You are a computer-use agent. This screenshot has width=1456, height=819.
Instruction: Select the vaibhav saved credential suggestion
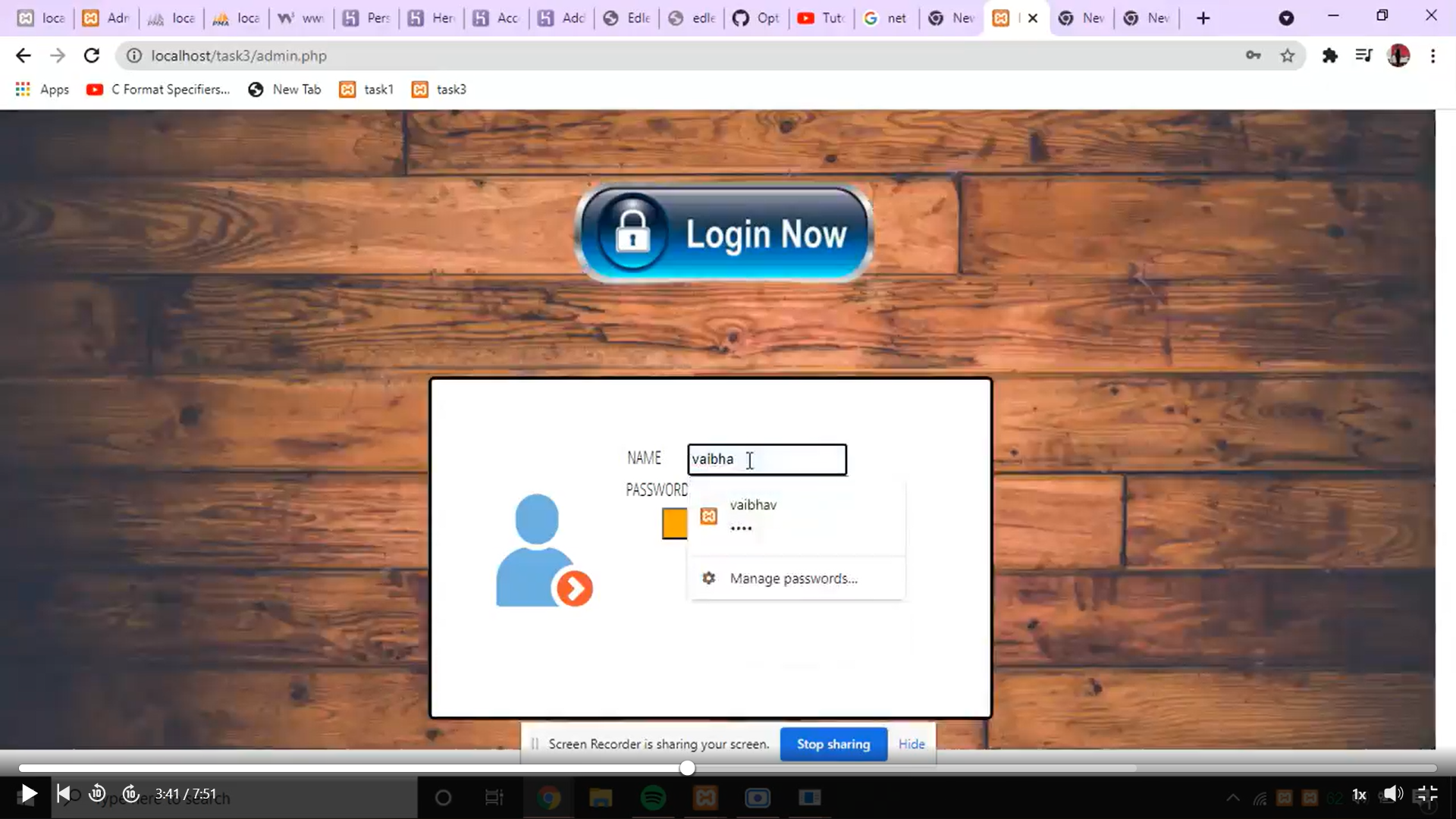796,516
